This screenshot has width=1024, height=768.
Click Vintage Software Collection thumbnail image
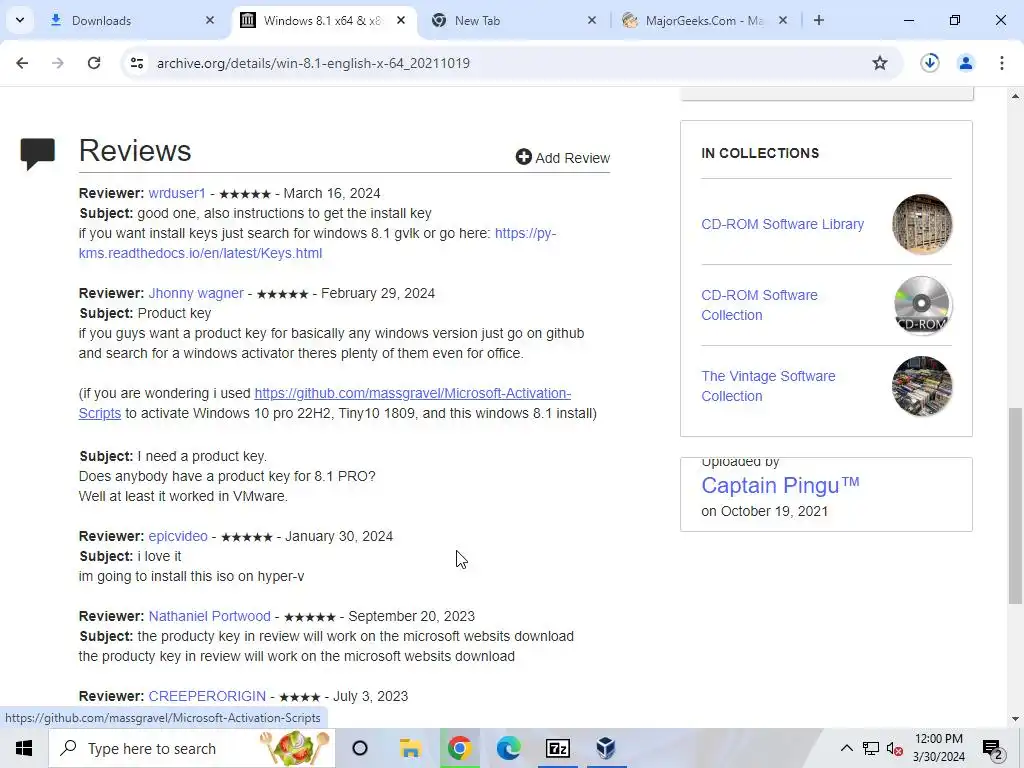coord(921,386)
